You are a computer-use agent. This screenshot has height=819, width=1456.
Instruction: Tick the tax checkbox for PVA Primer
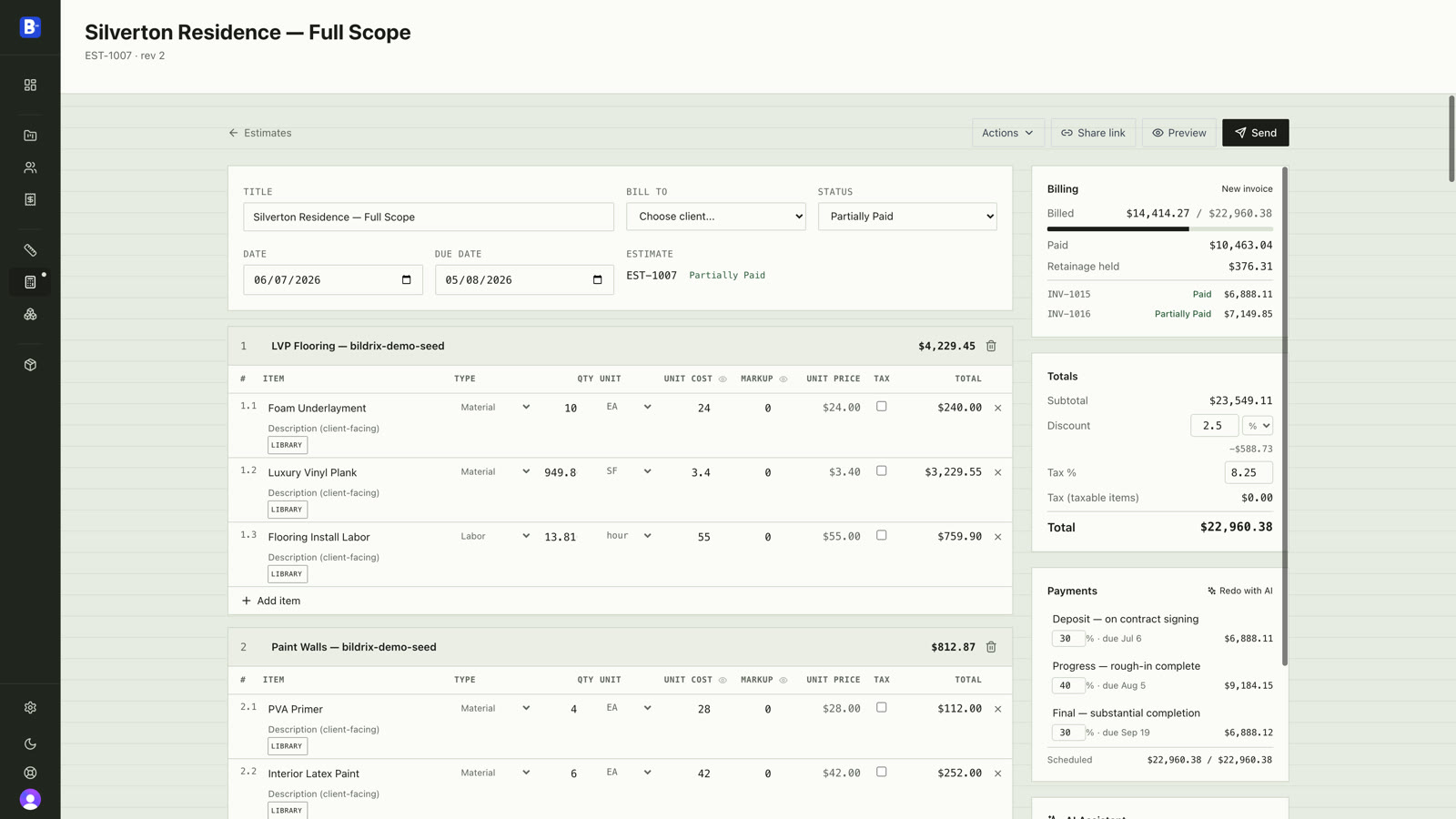881,708
